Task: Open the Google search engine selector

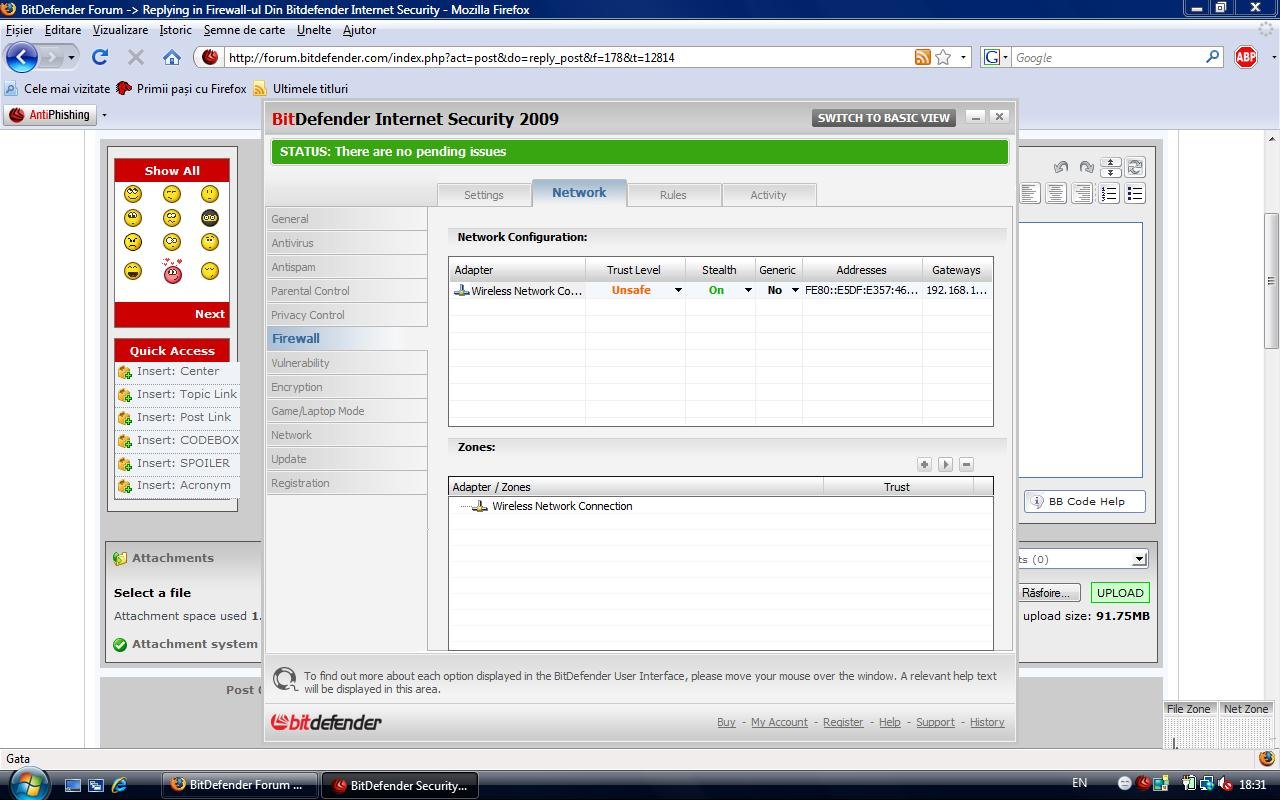Action: pyautogui.click(x=996, y=57)
